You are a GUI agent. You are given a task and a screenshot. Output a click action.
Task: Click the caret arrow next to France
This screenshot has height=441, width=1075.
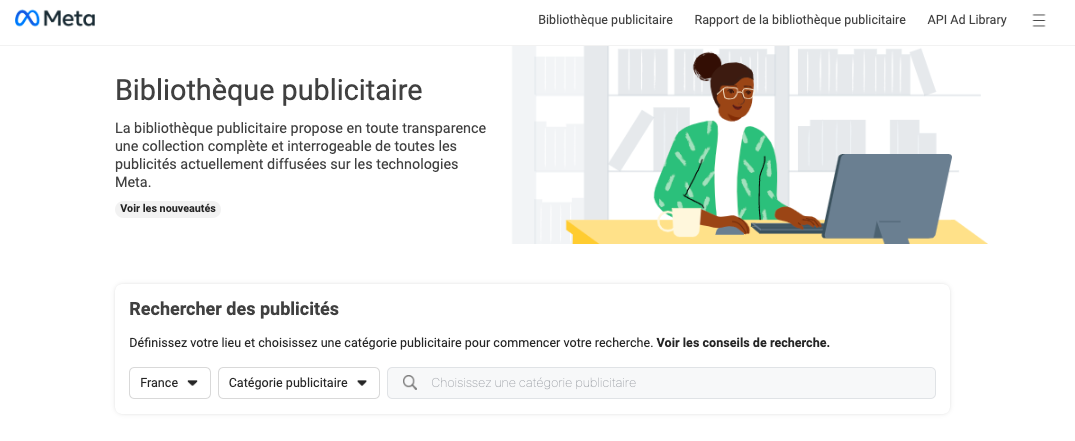tap(193, 383)
